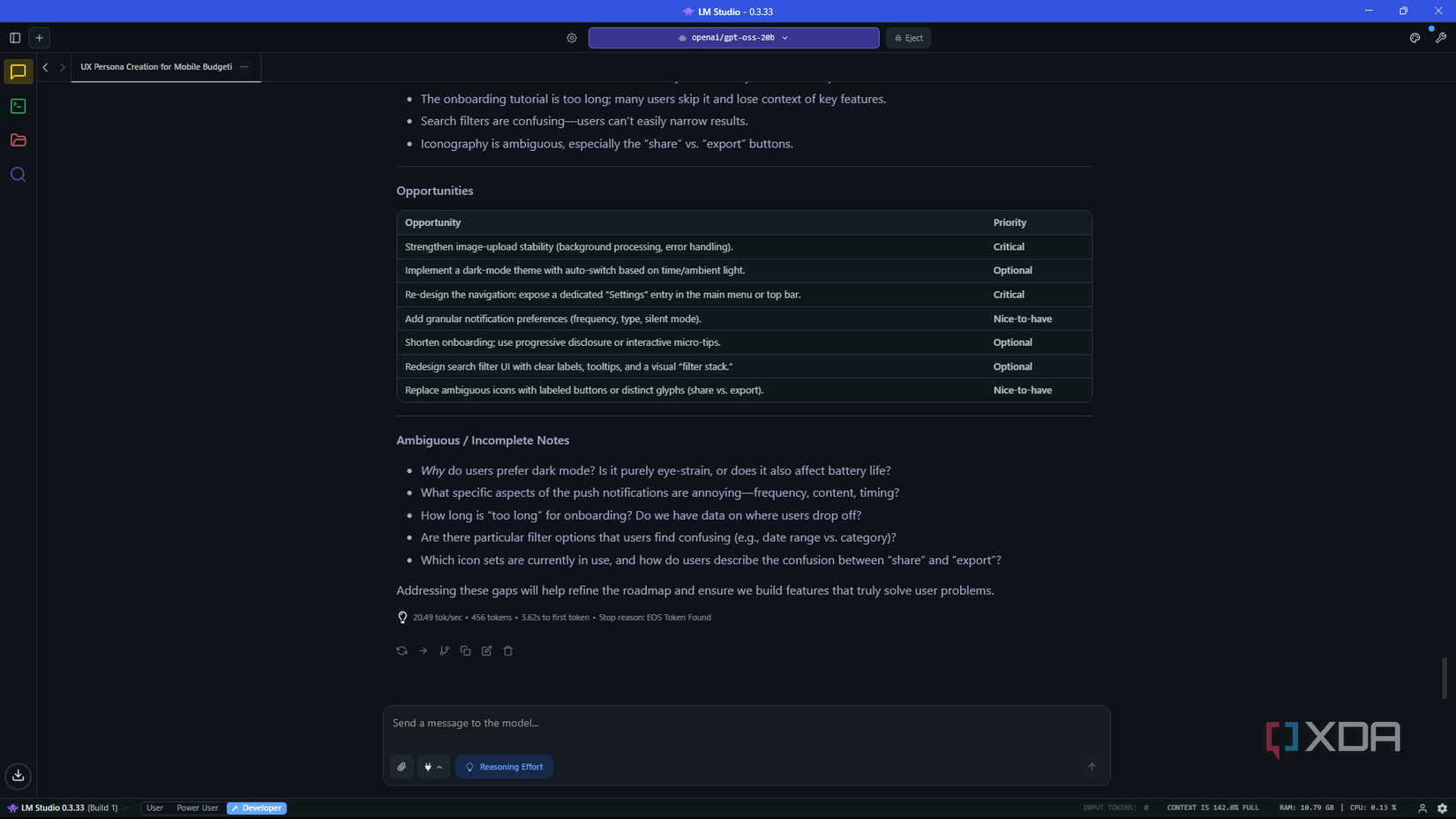Open My Models folder in sidebar

[x=19, y=140]
